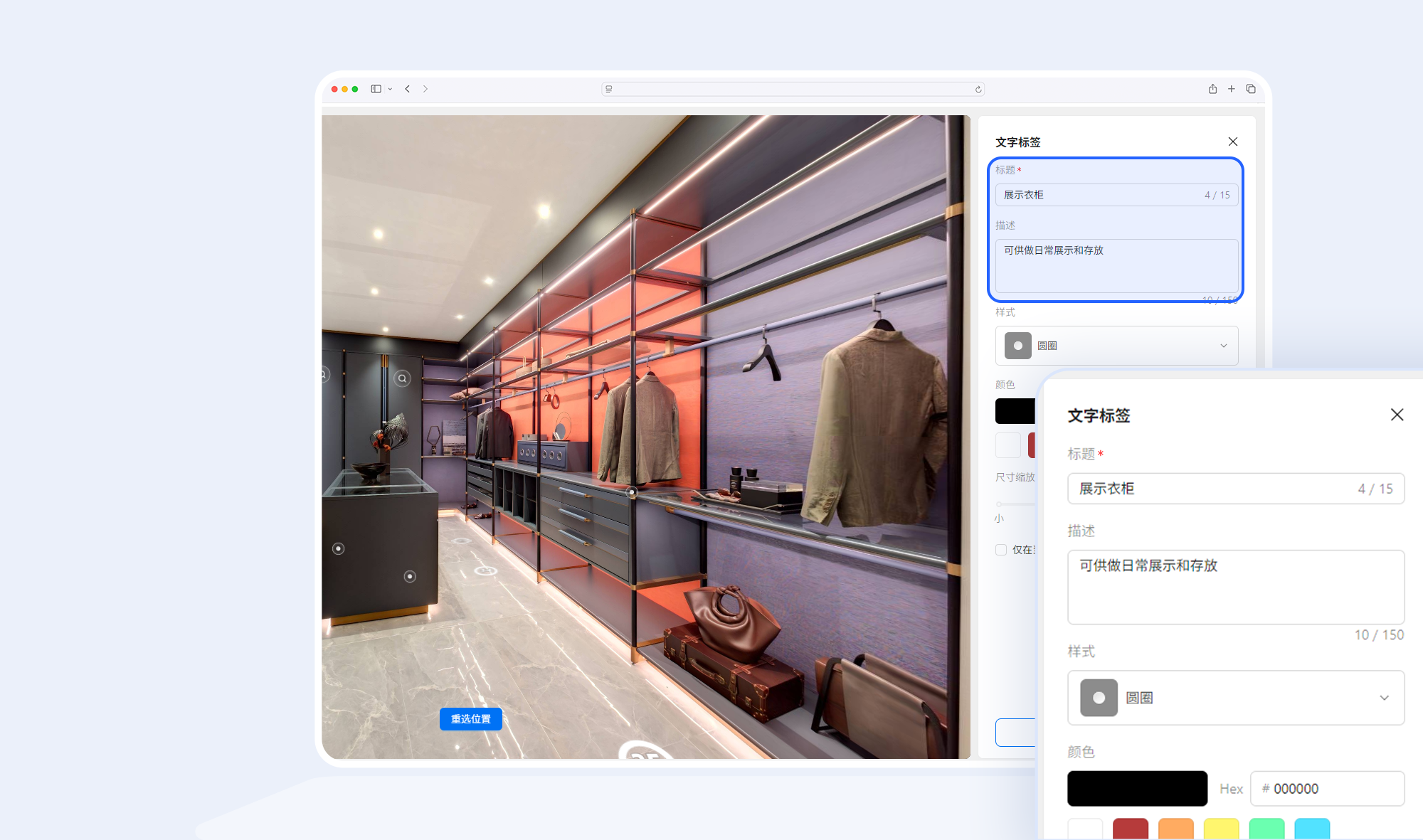Pick the white swatch in the enlarged panel
The width and height of the screenshot is (1423, 840).
pyautogui.click(x=1085, y=829)
